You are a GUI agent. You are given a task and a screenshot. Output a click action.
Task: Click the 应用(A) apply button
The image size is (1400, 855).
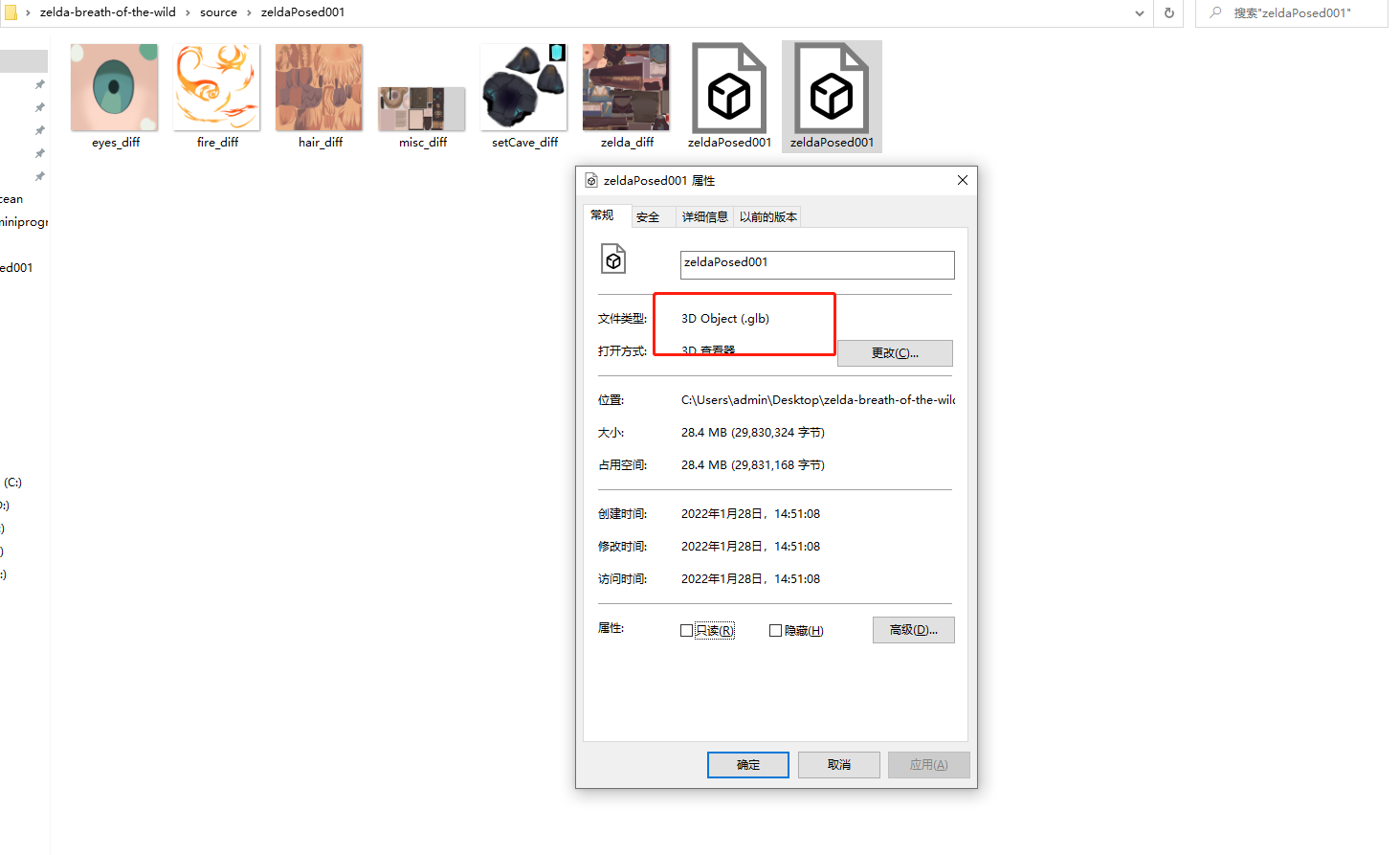(x=928, y=765)
